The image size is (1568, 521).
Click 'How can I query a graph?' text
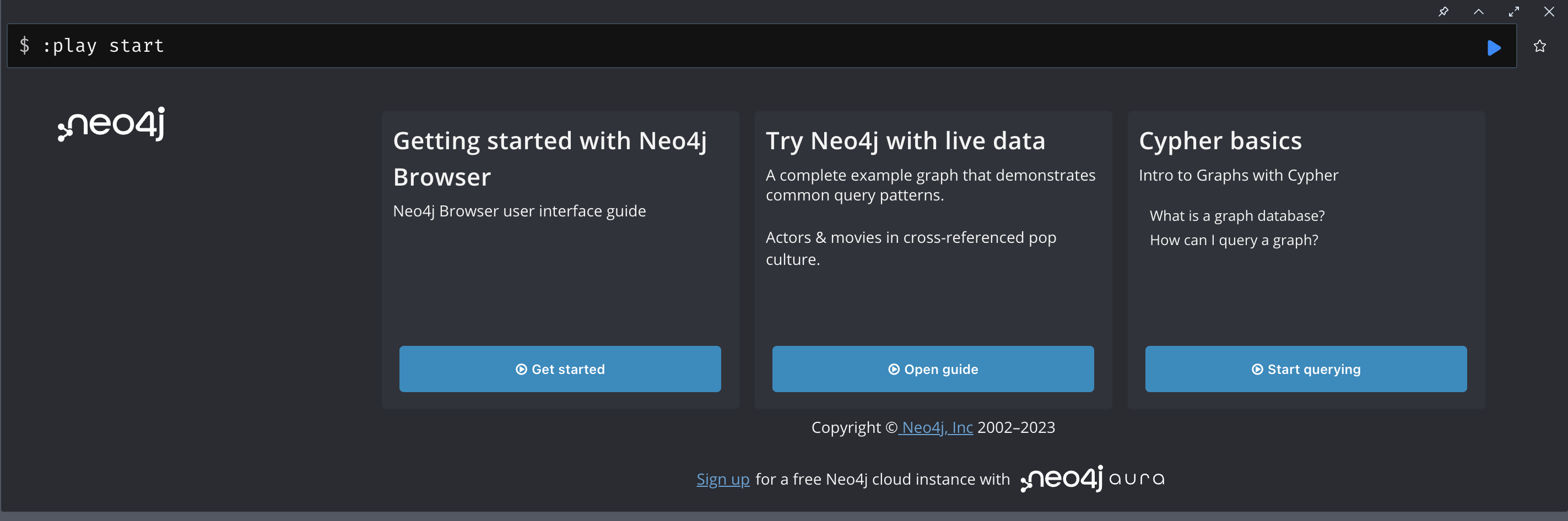click(x=1234, y=241)
